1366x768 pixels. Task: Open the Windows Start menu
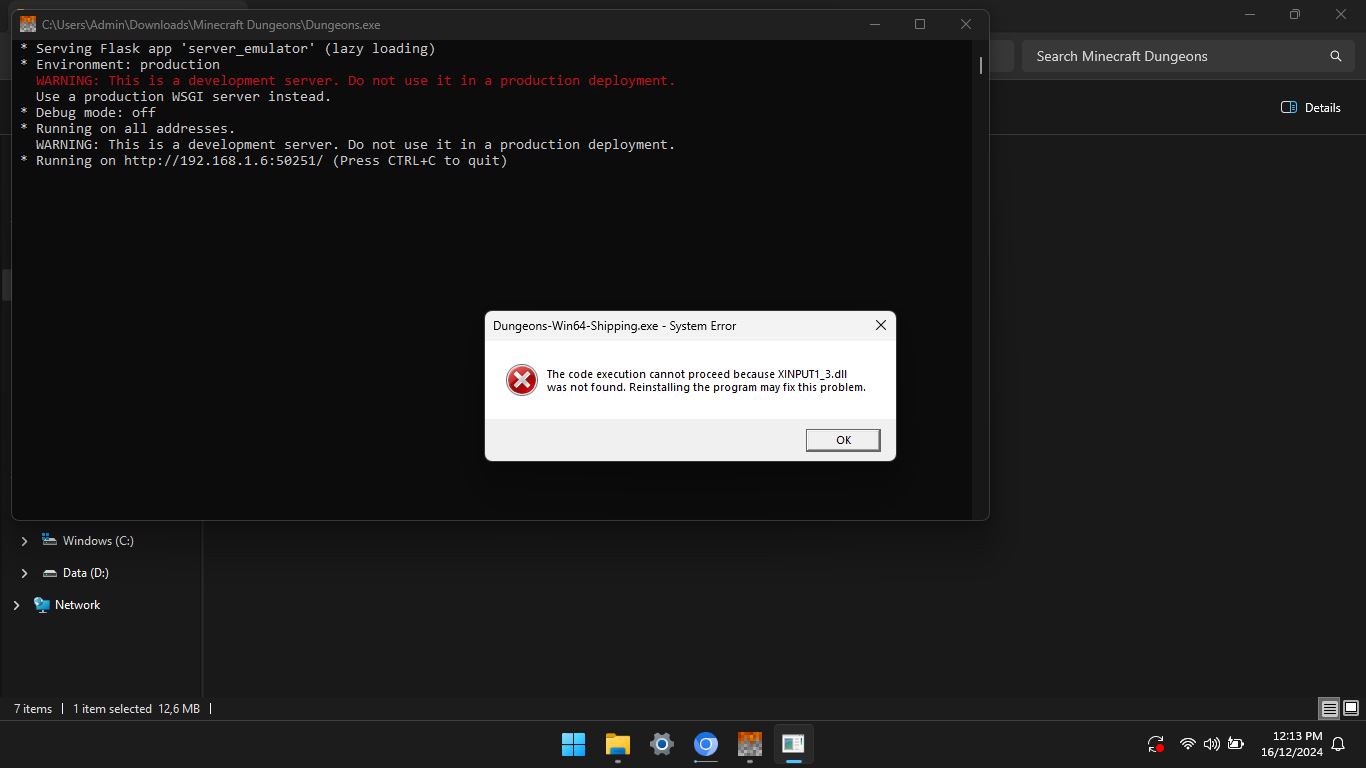[573, 744]
